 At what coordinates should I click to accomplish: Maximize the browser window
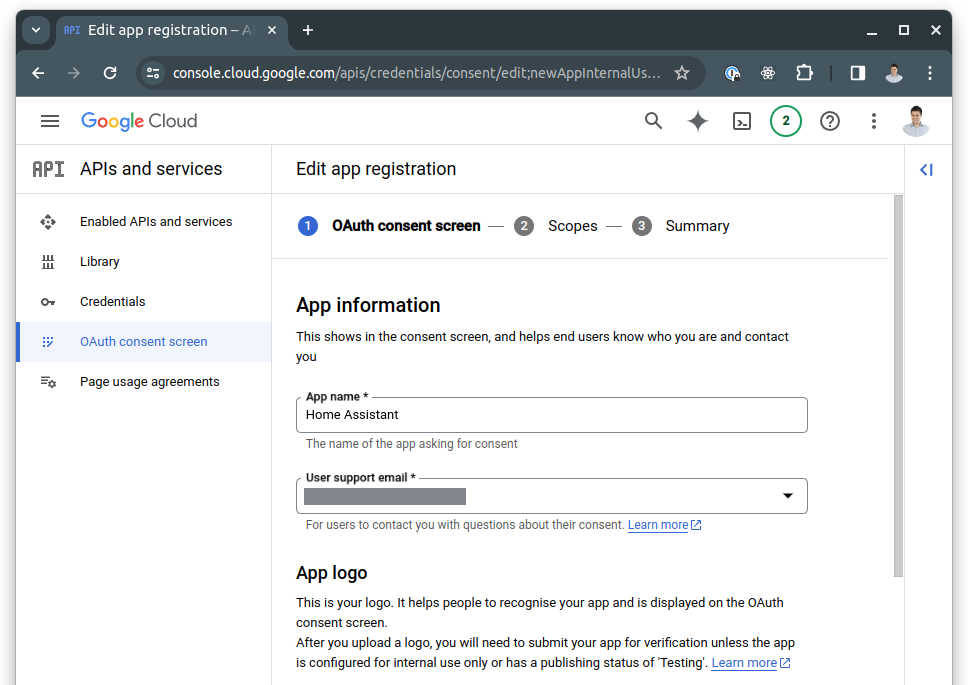904,30
